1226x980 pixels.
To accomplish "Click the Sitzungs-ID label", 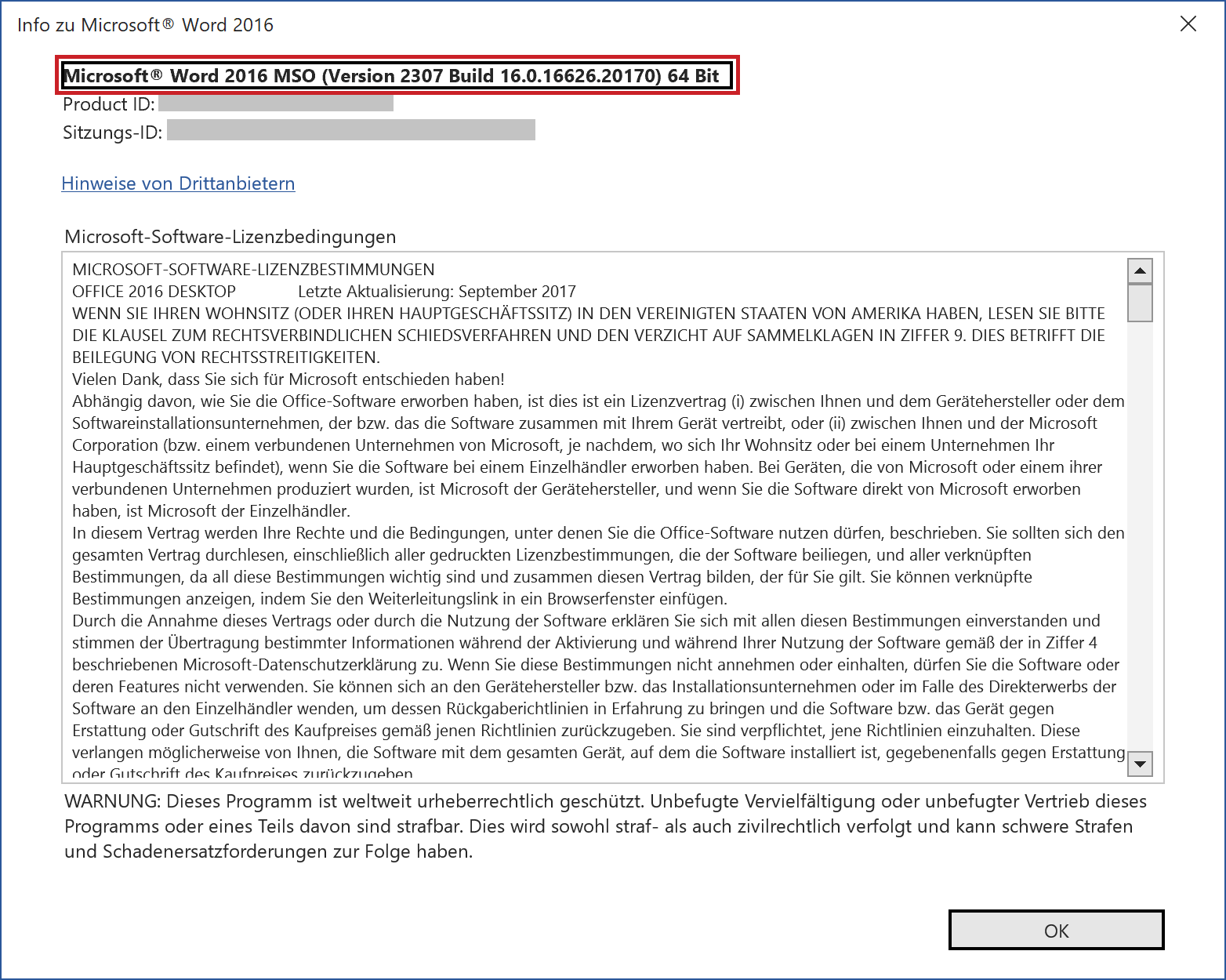I will coord(113,132).
